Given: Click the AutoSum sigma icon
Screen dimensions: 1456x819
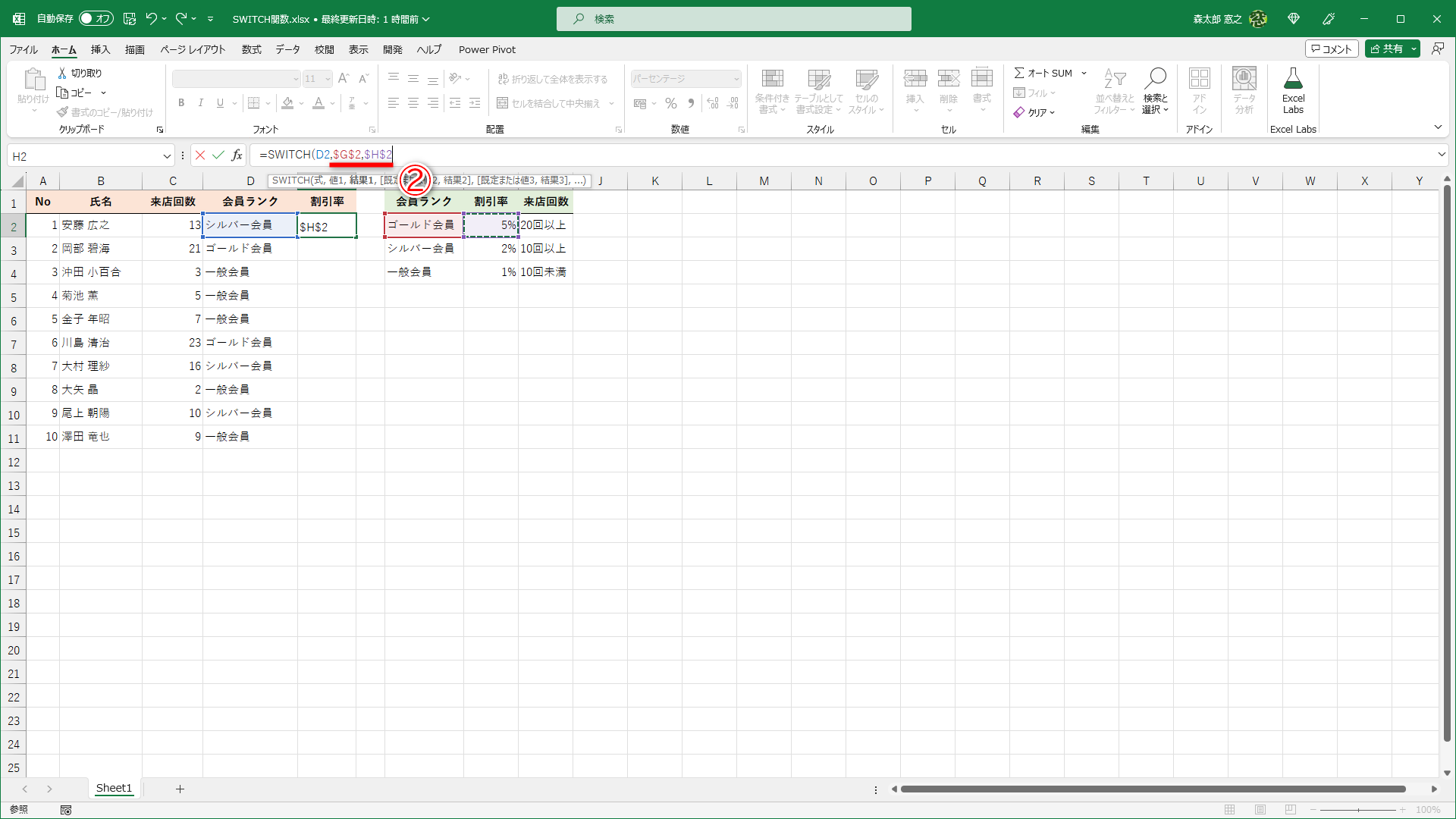Looking at the screenshot, I should (x=1019, y=73).
